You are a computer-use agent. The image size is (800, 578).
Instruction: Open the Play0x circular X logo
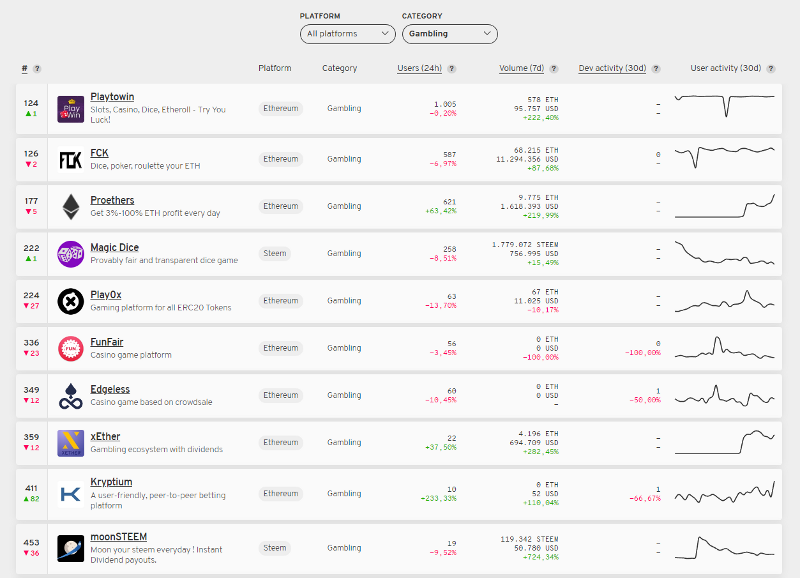[x=70, y=301]
